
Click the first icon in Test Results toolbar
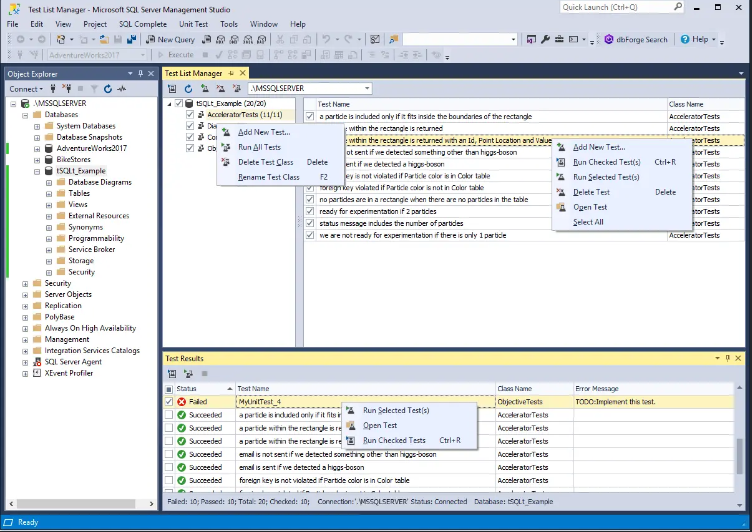pyautogui.click(x=172, y=374)
